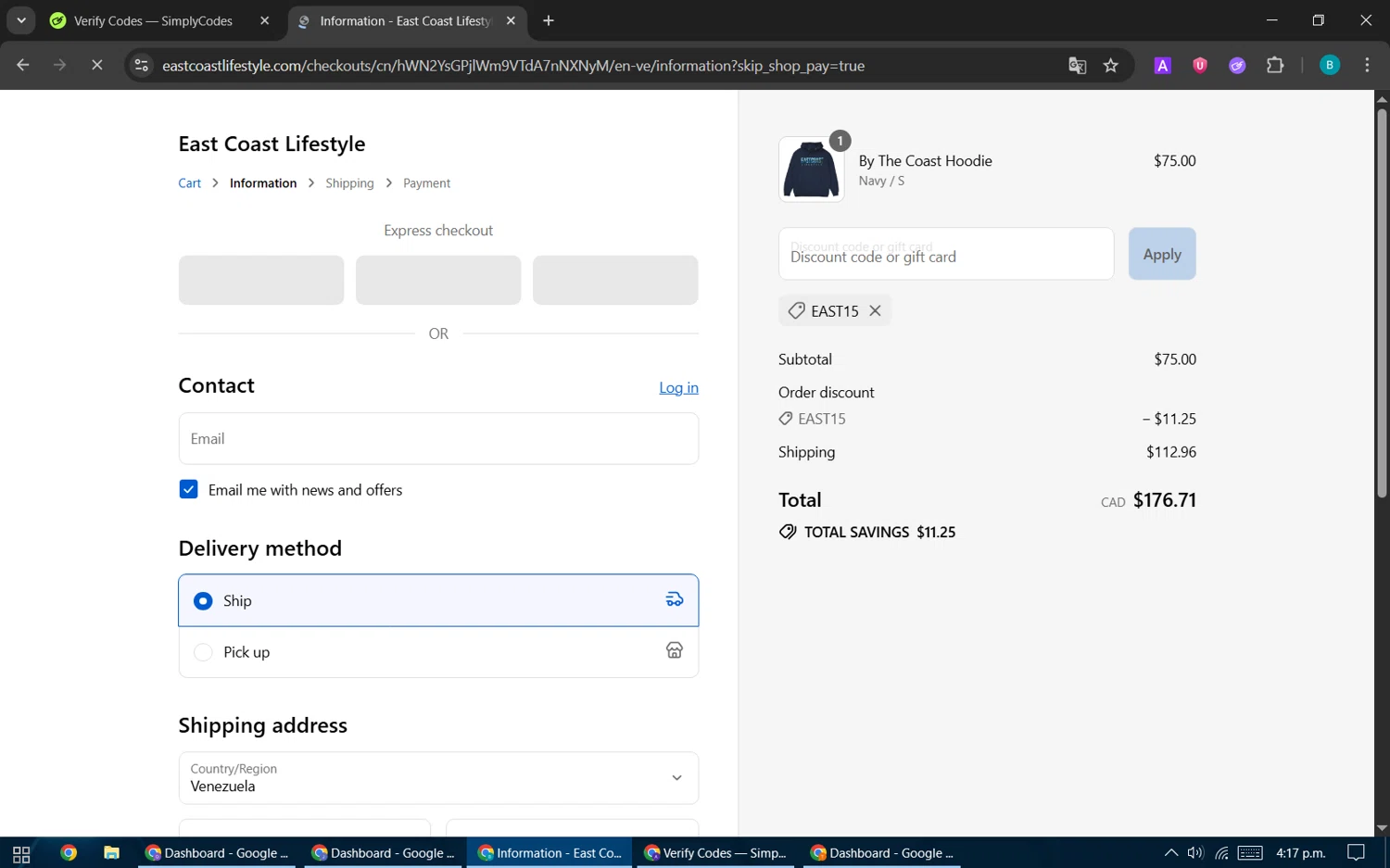
Task: Close the Information - East Coast Lifestyle tab
Action: (x=511, y=20)
